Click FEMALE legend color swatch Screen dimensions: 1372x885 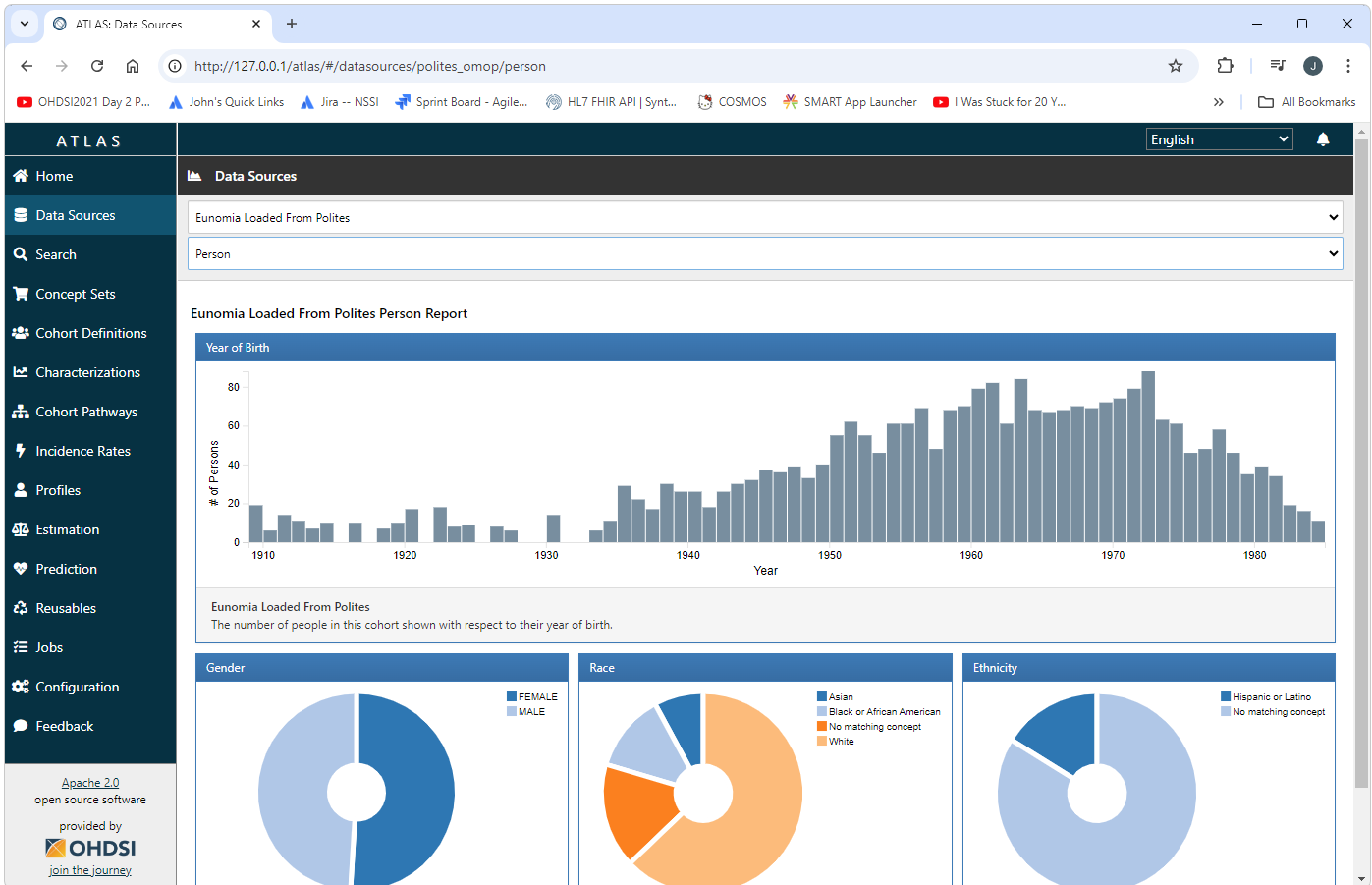point(512,696)
